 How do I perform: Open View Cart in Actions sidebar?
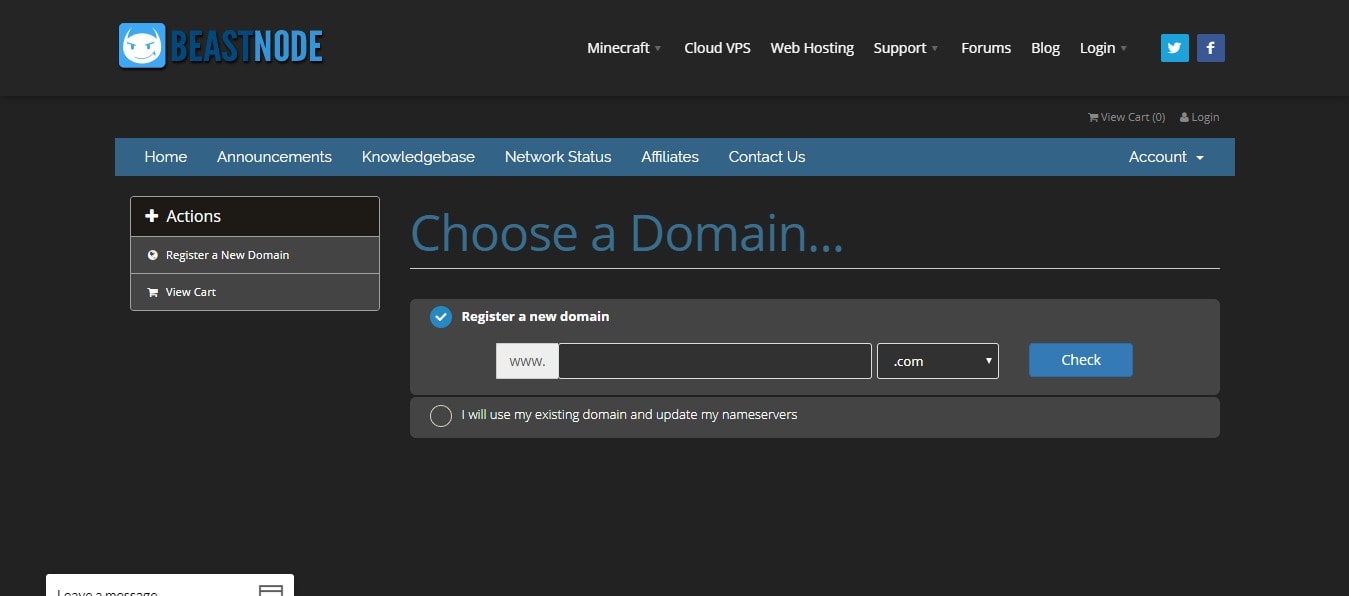click(x=255, y=292)
